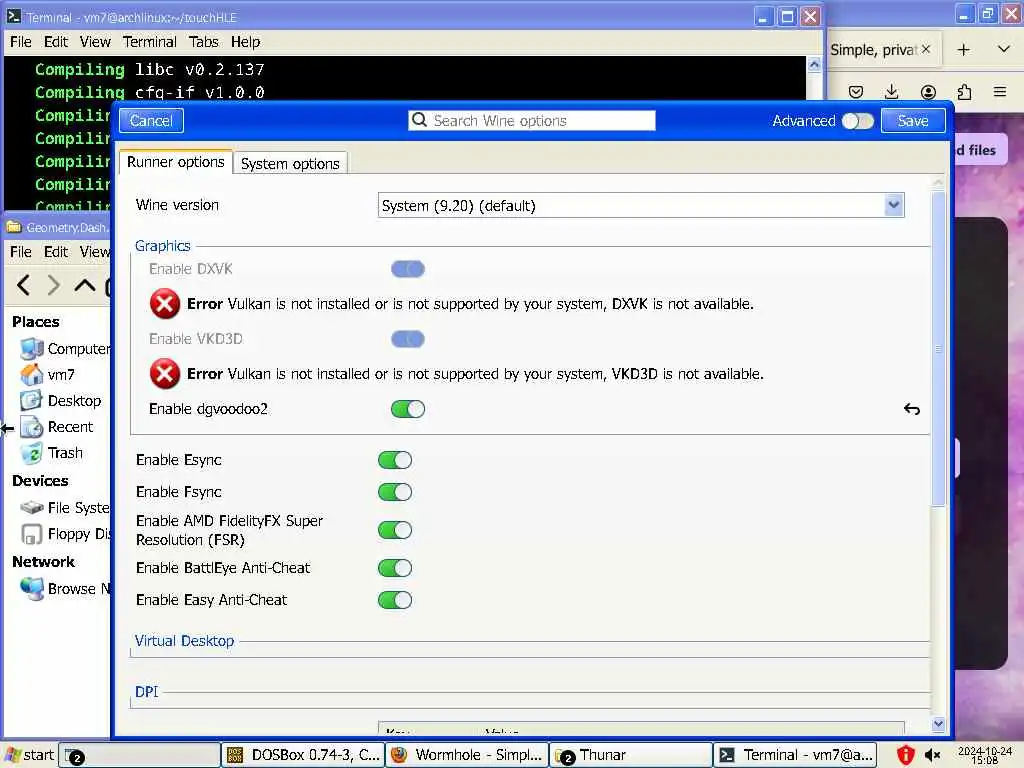The height and width of the screenshot is (768, 1024).
Task: Select the Runner options tab
Action: point(176,162)
